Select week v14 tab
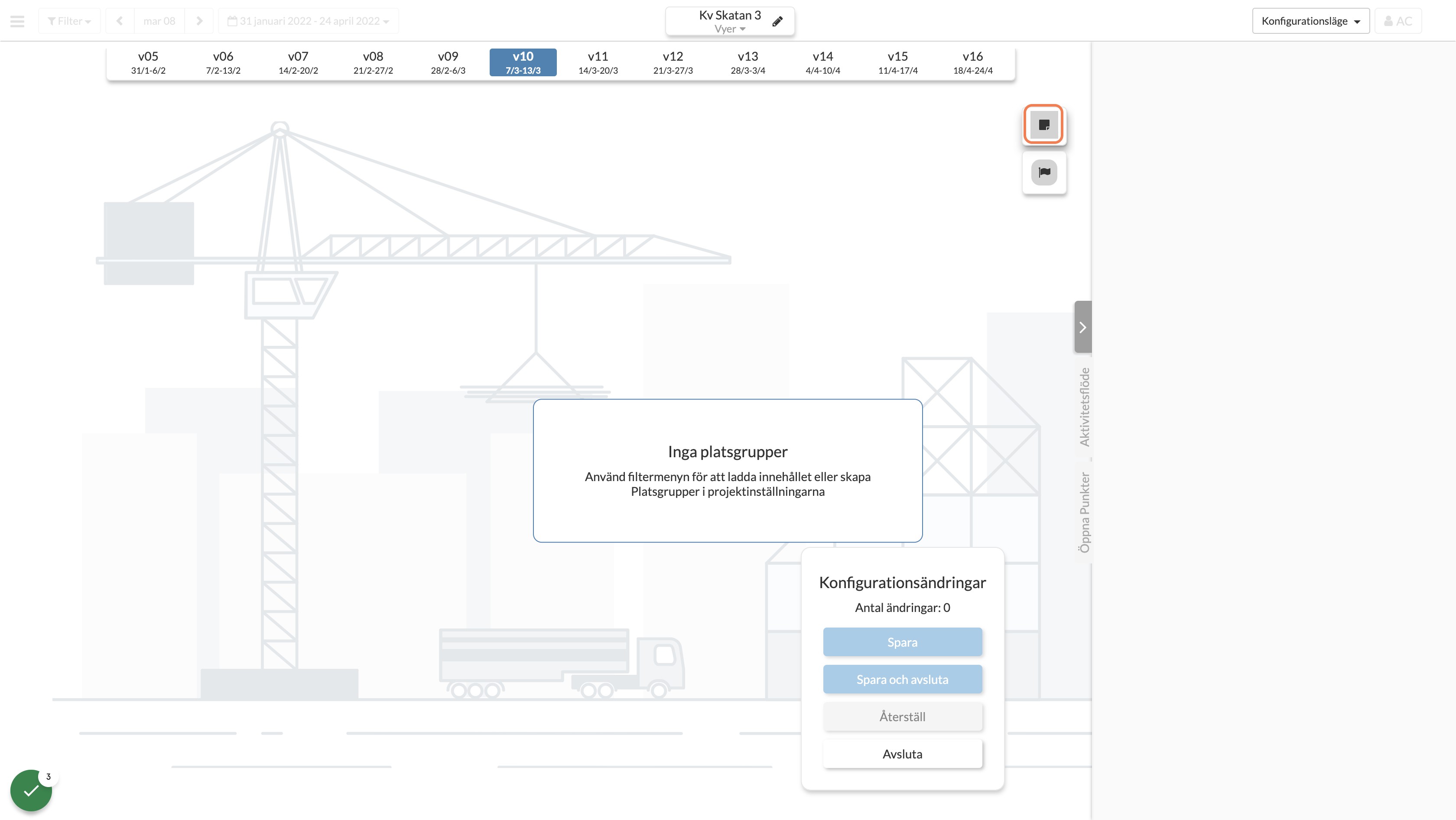Screen dimensions: 1456x820 click(823, 62)
